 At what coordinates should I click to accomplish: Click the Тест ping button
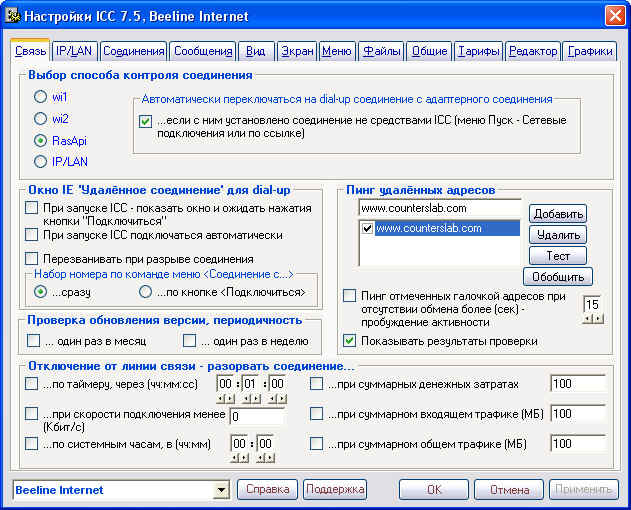[x=558, y=256]
